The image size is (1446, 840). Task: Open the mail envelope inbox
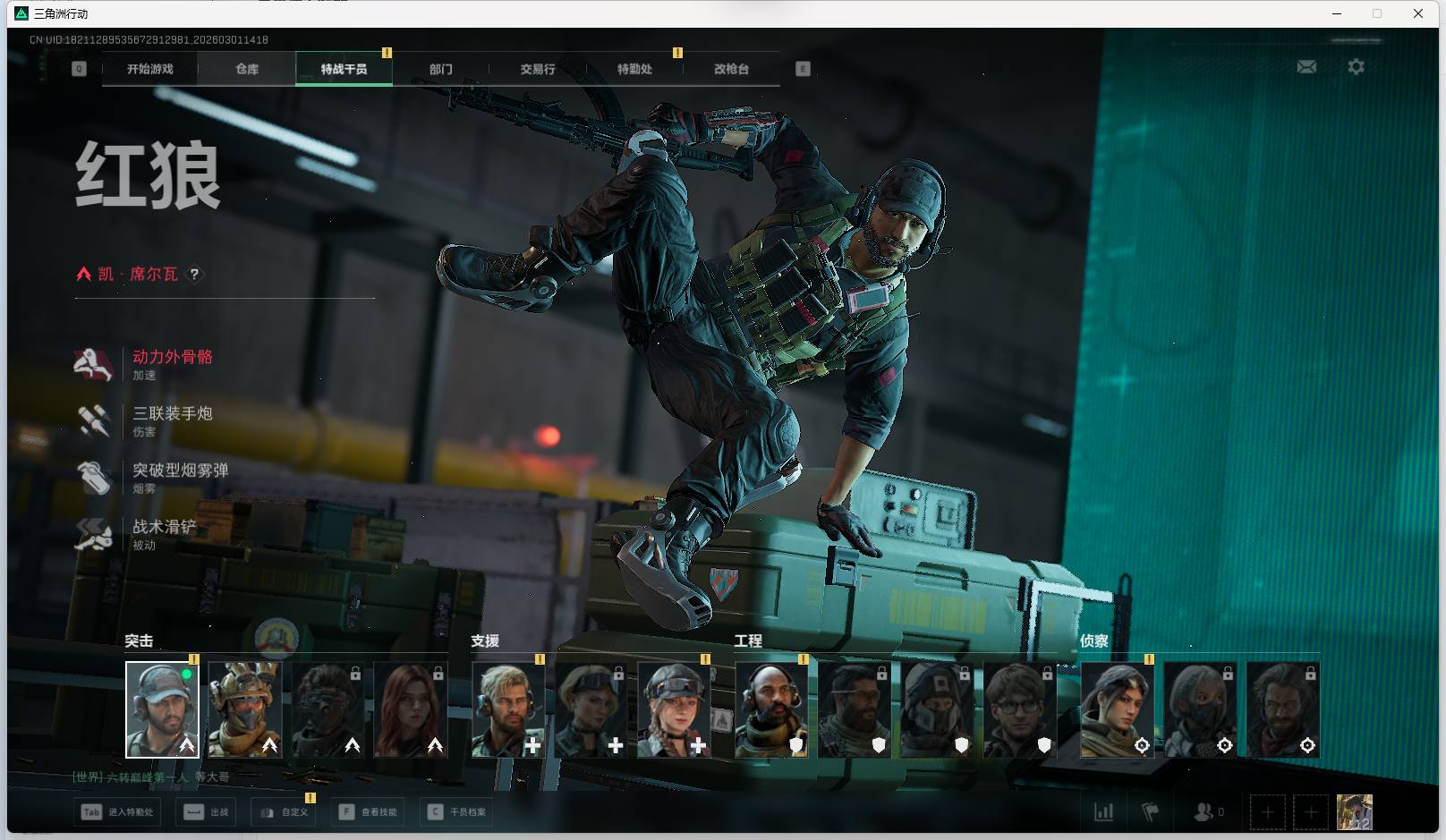tap(1306, 67)
